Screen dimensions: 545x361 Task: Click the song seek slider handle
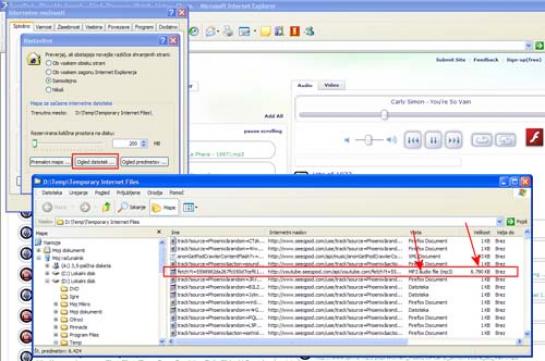[384, 115]
